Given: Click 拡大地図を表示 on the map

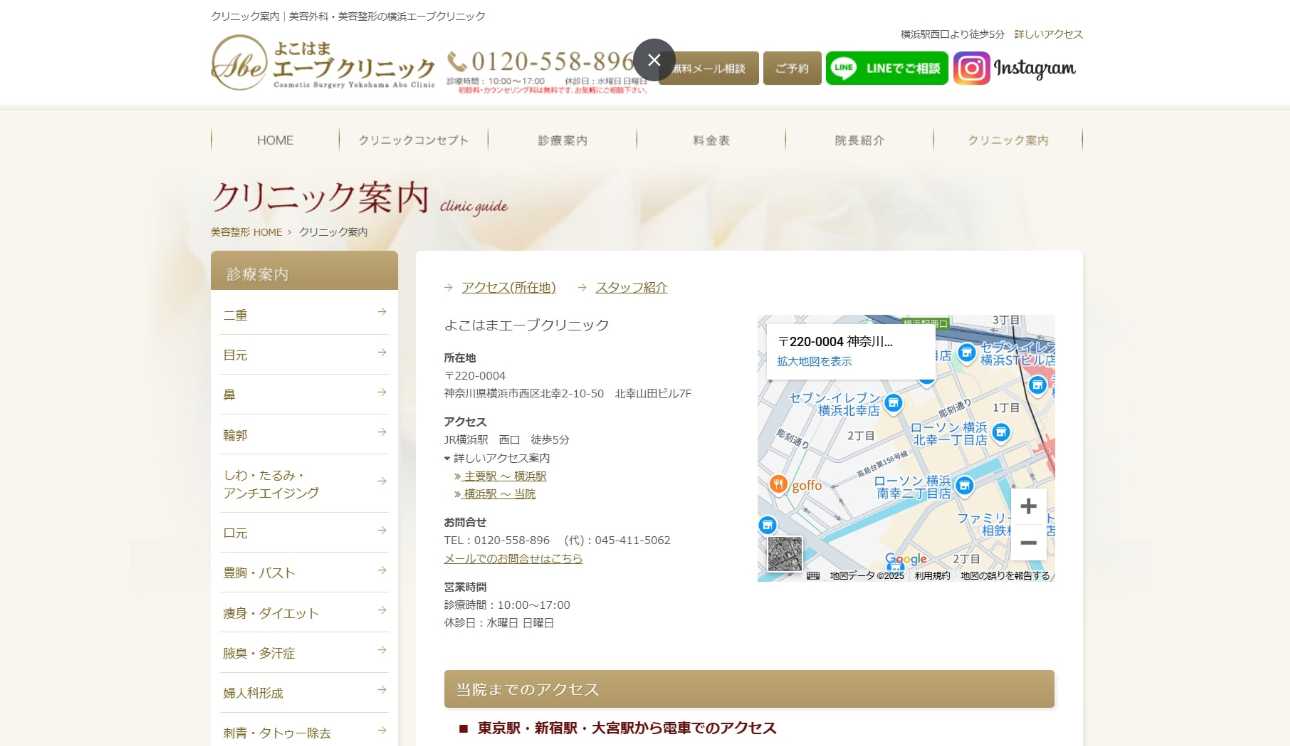Looking at the screenshot, I should coord(815,362).
